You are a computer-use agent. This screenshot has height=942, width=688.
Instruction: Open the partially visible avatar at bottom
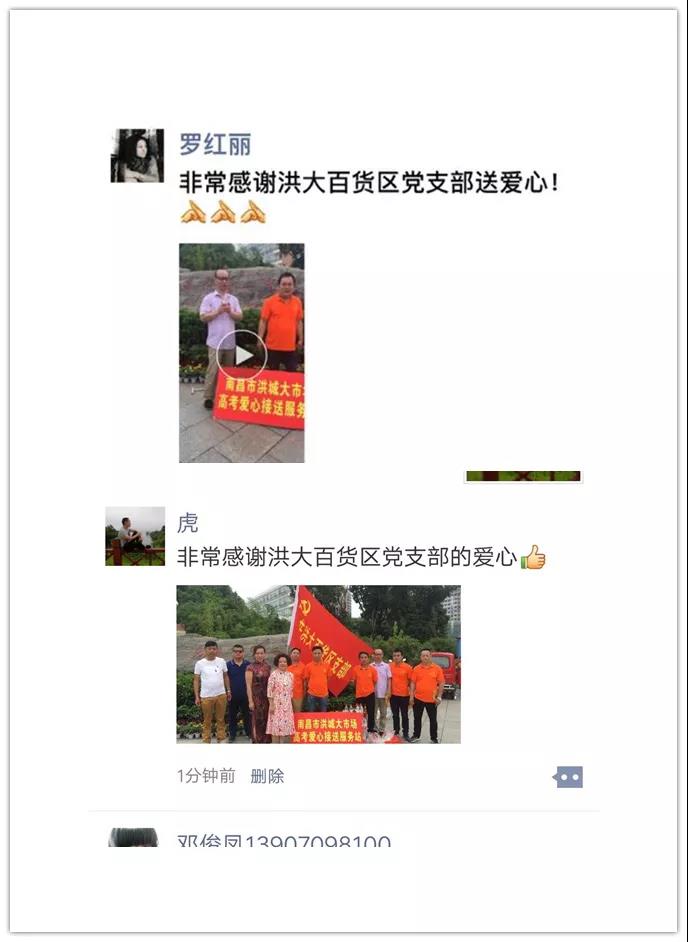133,837
